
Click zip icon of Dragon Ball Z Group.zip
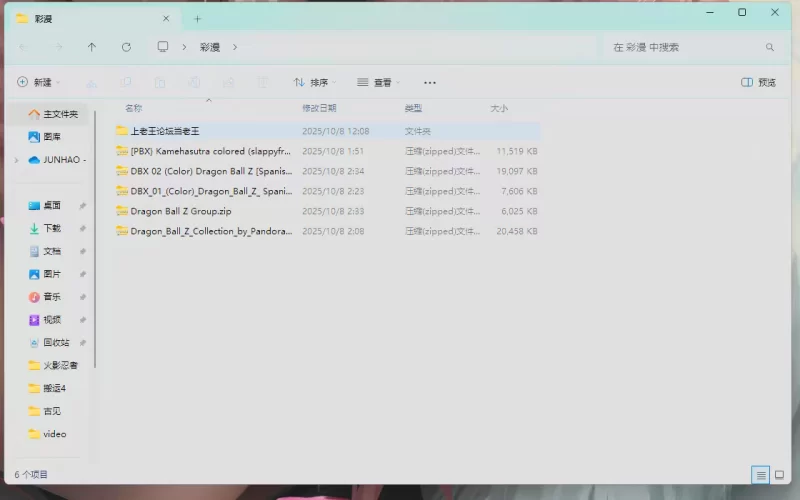point(121,211)
